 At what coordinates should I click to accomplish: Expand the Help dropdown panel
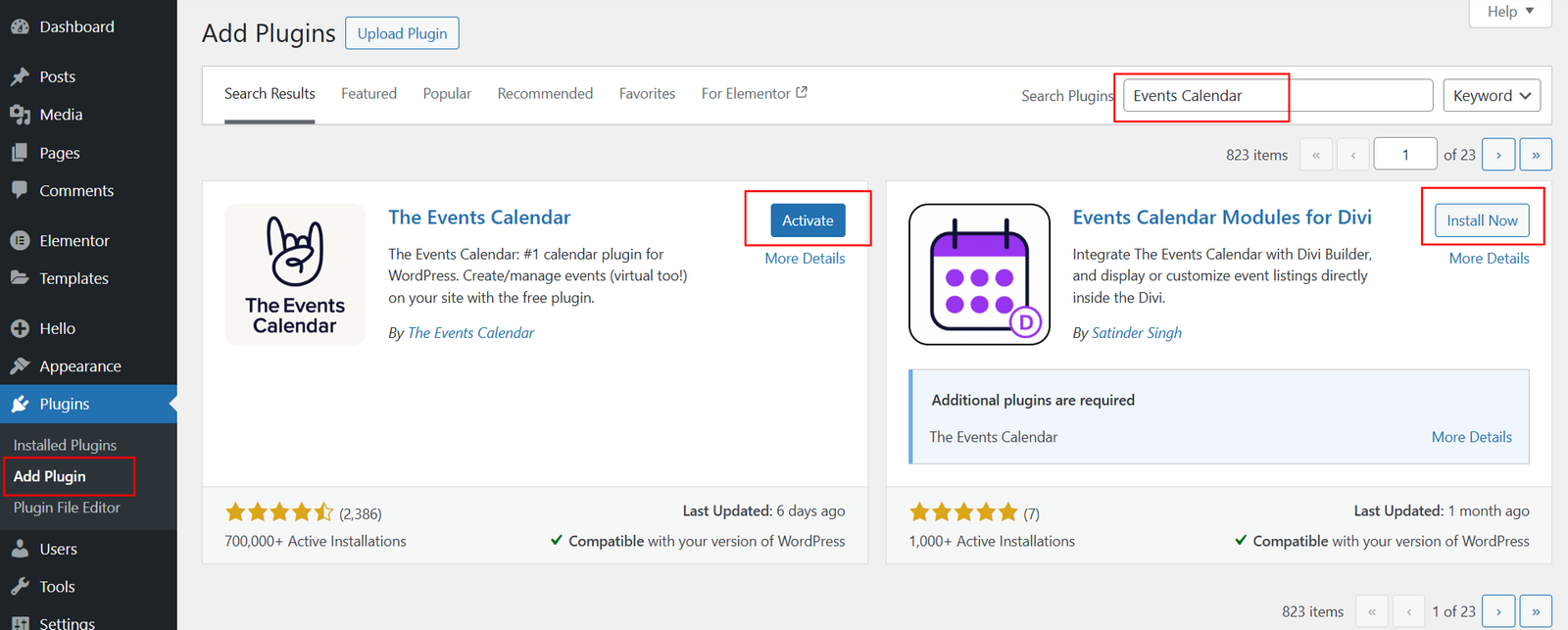pyautogui.click(x=1510, y=12)
